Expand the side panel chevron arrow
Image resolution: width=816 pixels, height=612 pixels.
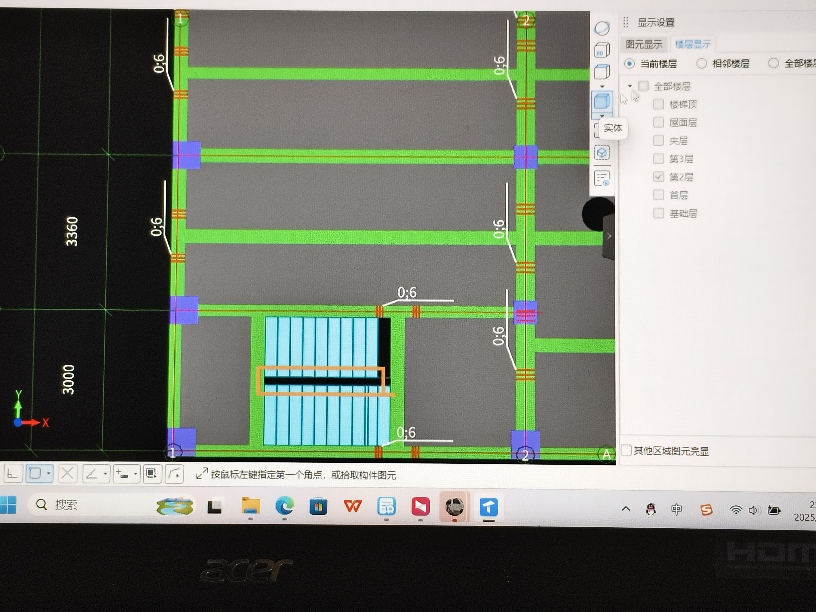pyautogui.click(x=609, y=236)
